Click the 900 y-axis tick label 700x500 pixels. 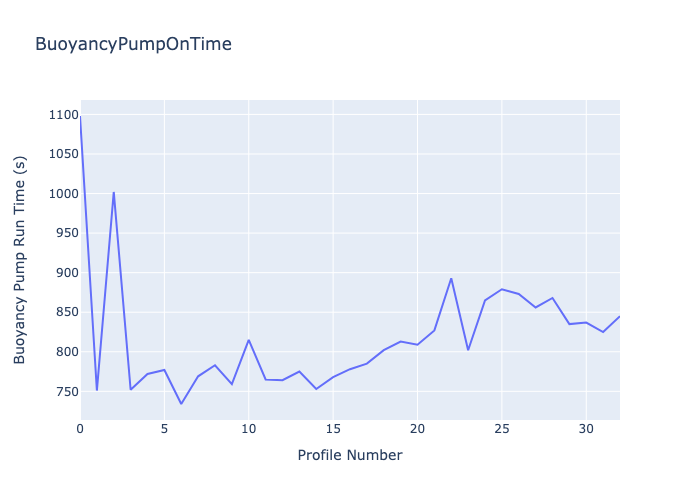tap(65, 273)
